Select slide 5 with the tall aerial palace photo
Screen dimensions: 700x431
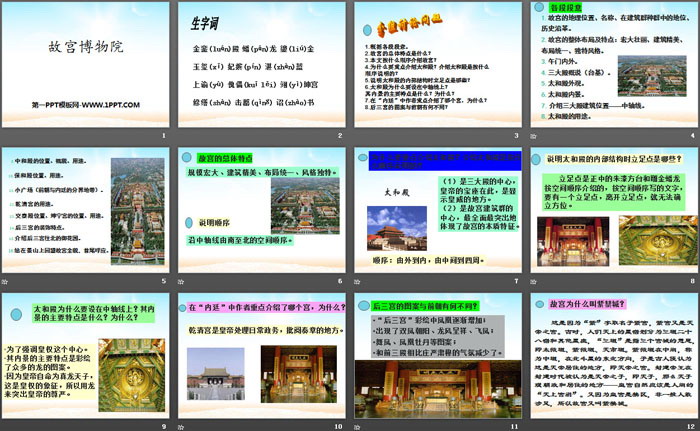click(86, 210)
